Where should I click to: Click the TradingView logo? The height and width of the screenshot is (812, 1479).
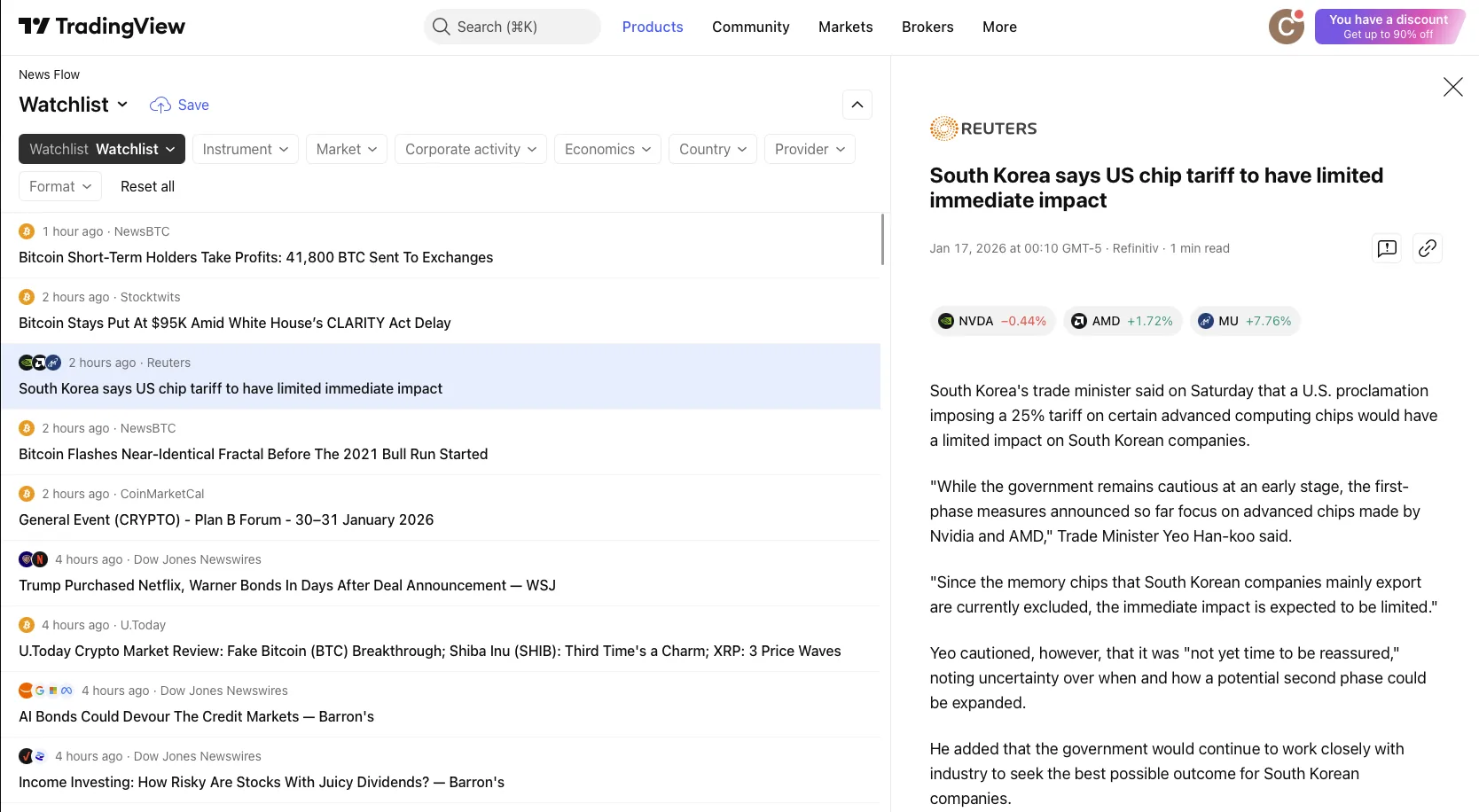[x=102, y=27]
